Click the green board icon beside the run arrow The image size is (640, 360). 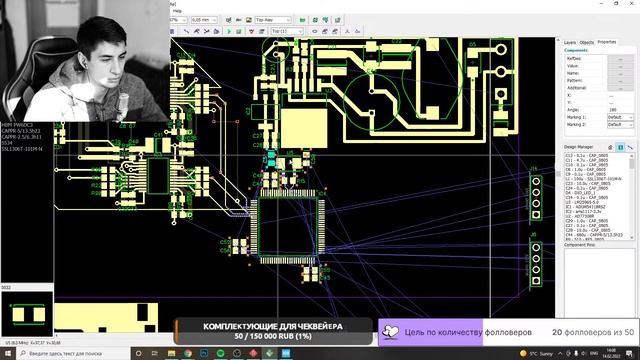239,31
